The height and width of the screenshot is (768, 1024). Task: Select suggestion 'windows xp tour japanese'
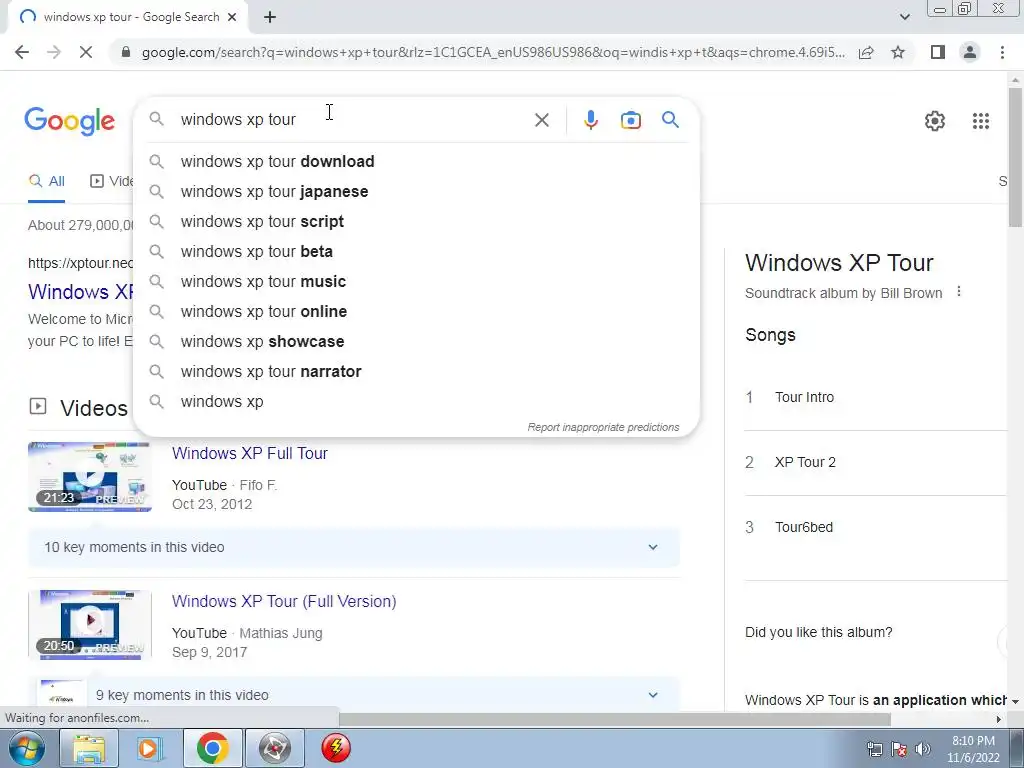pos(416,191)
